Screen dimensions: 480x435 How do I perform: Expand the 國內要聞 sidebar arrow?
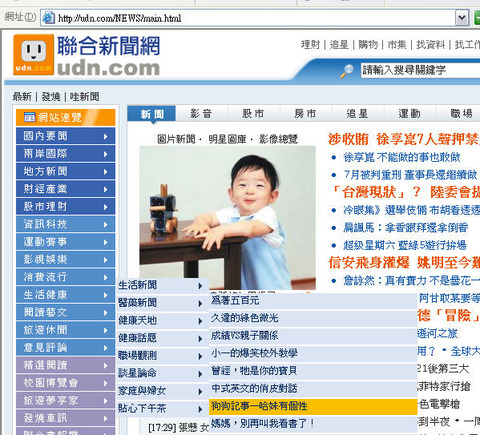pyautogui.click(x=106, y=136)
